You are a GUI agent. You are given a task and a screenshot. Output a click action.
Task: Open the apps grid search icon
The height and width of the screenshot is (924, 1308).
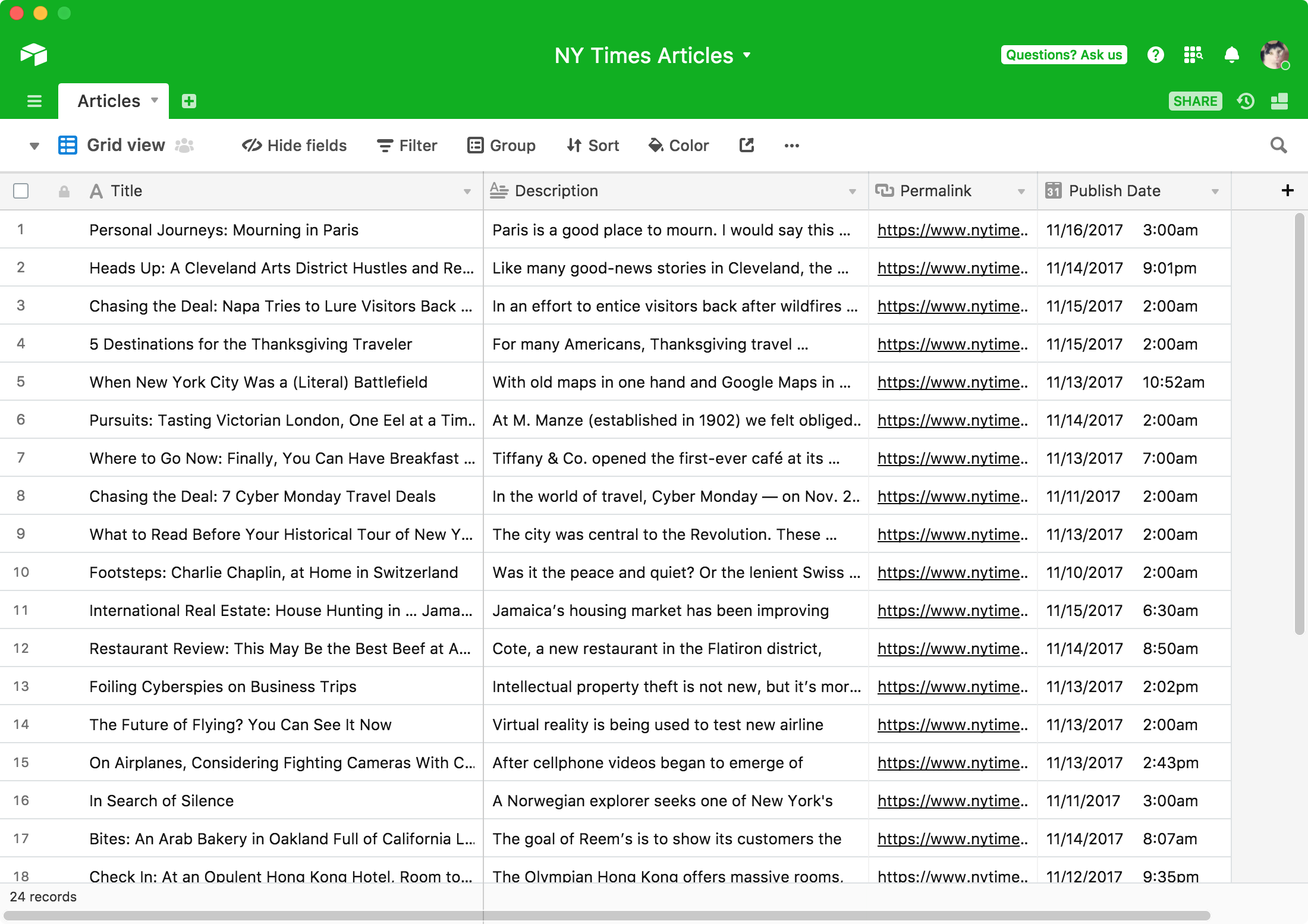pyautogui.click(x=1193, y=55)
